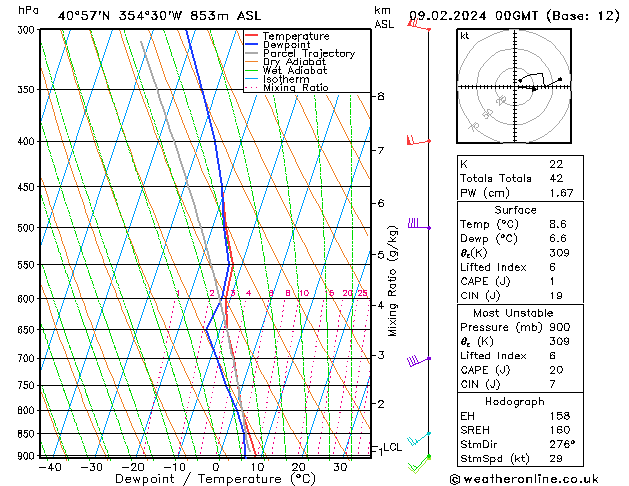Click the date 09.02.2024 00GMT header
Image resolution: width=629 pixels, height=486 pixels.
point(473,16)
